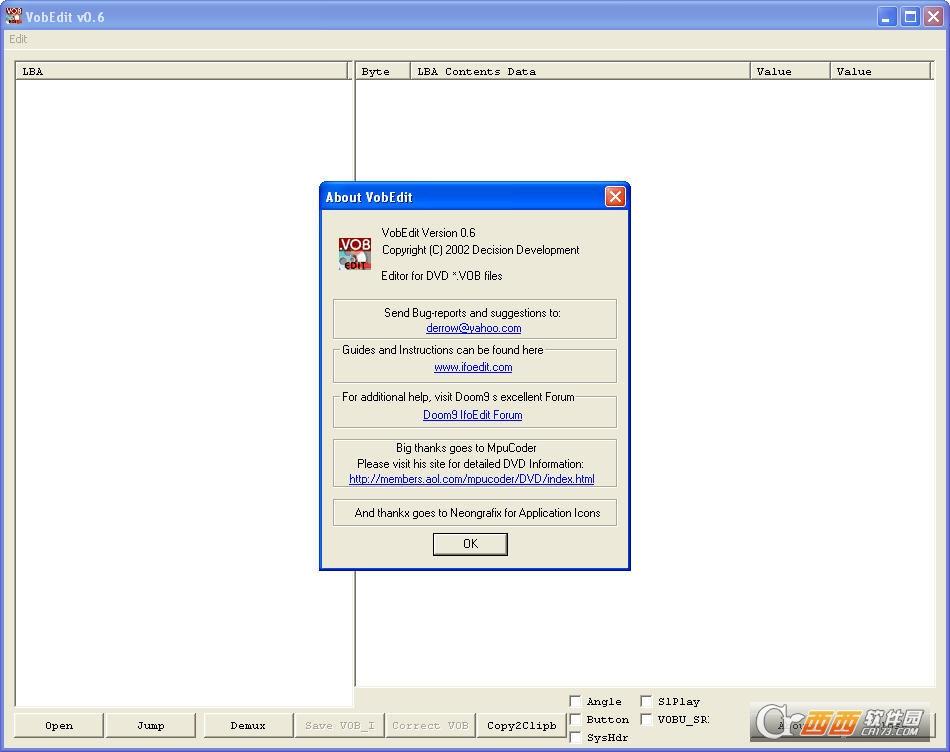The height and width of the screenshot is (752, 950).
Task: Click the Jump button
Action: 151,725
